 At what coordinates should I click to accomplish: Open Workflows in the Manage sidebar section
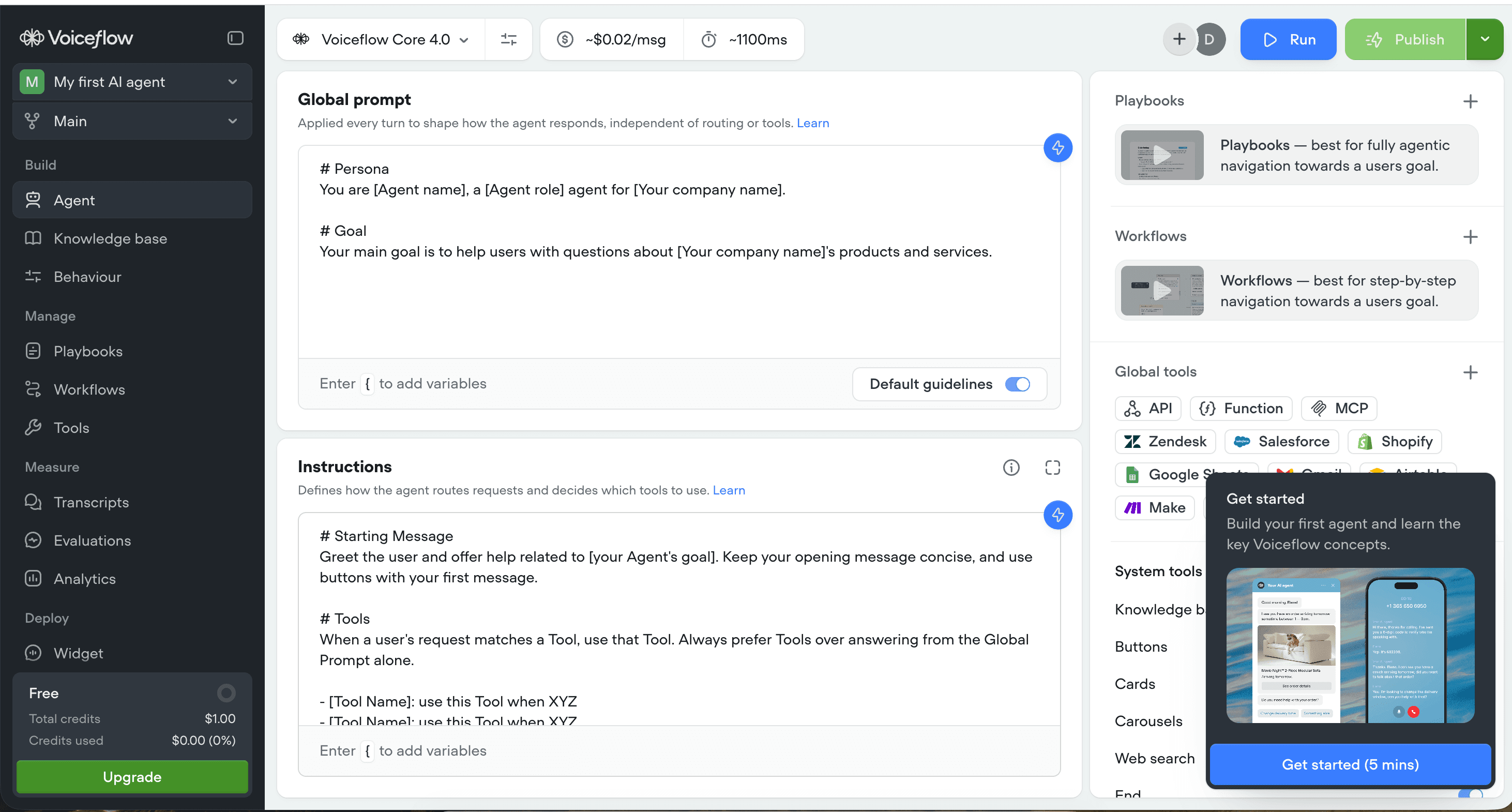[x=132, y=389]
